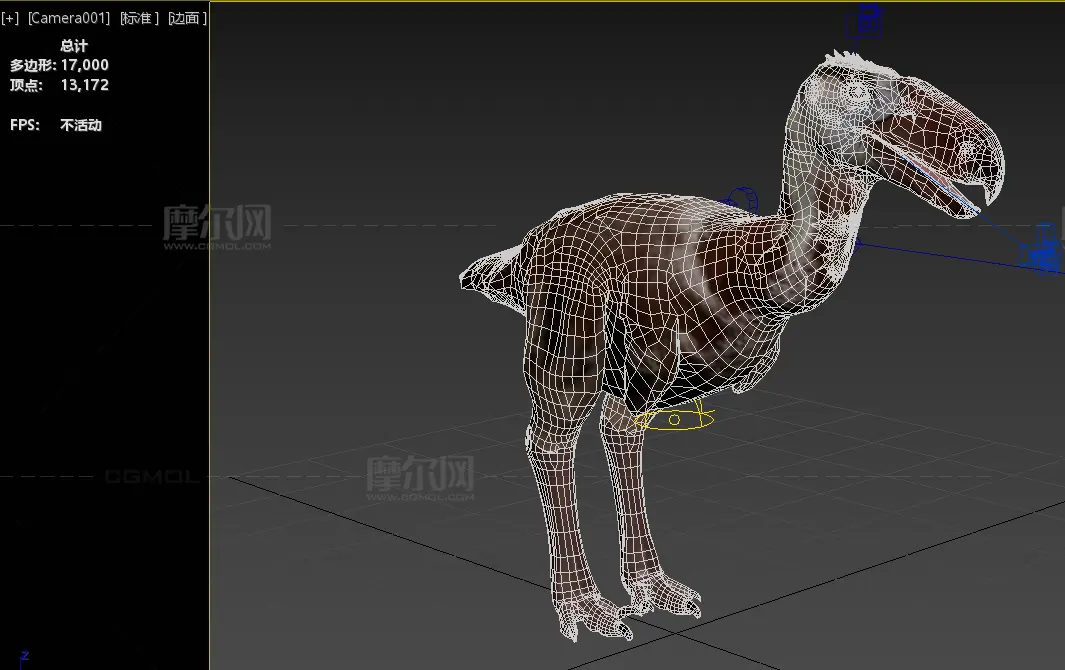Click the blue Z axis indicator
Image resolution: width=1065 pixels, height=670 pixels.
click(x=24, y=657)
